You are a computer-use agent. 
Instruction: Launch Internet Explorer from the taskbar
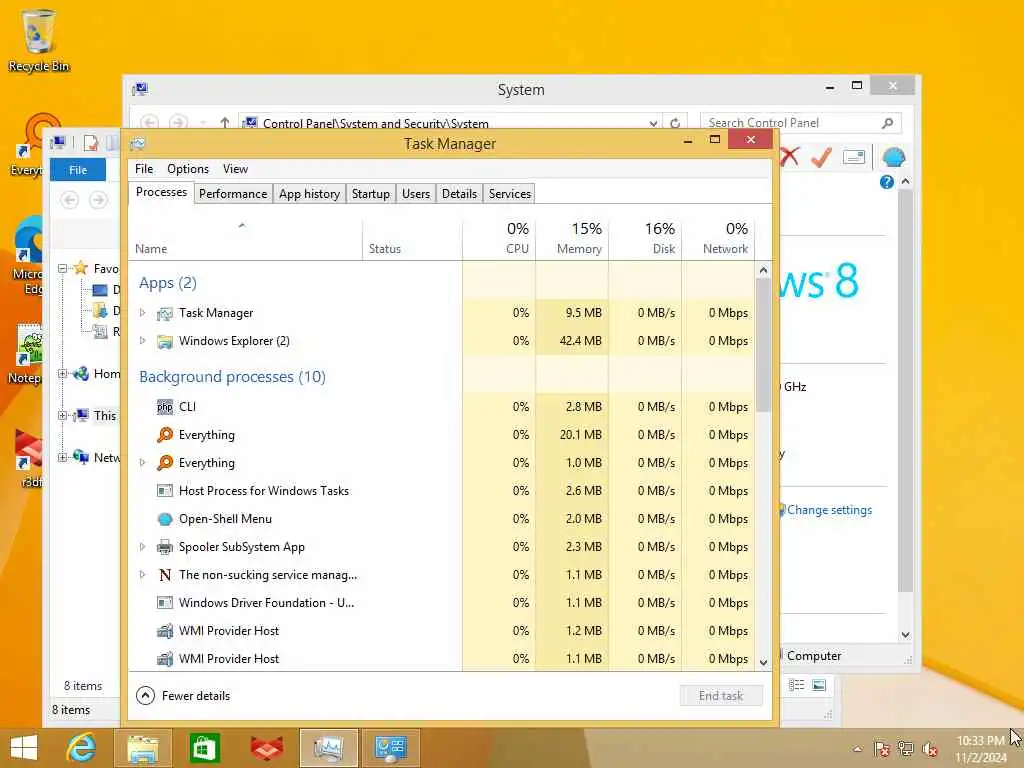(81, 748)
